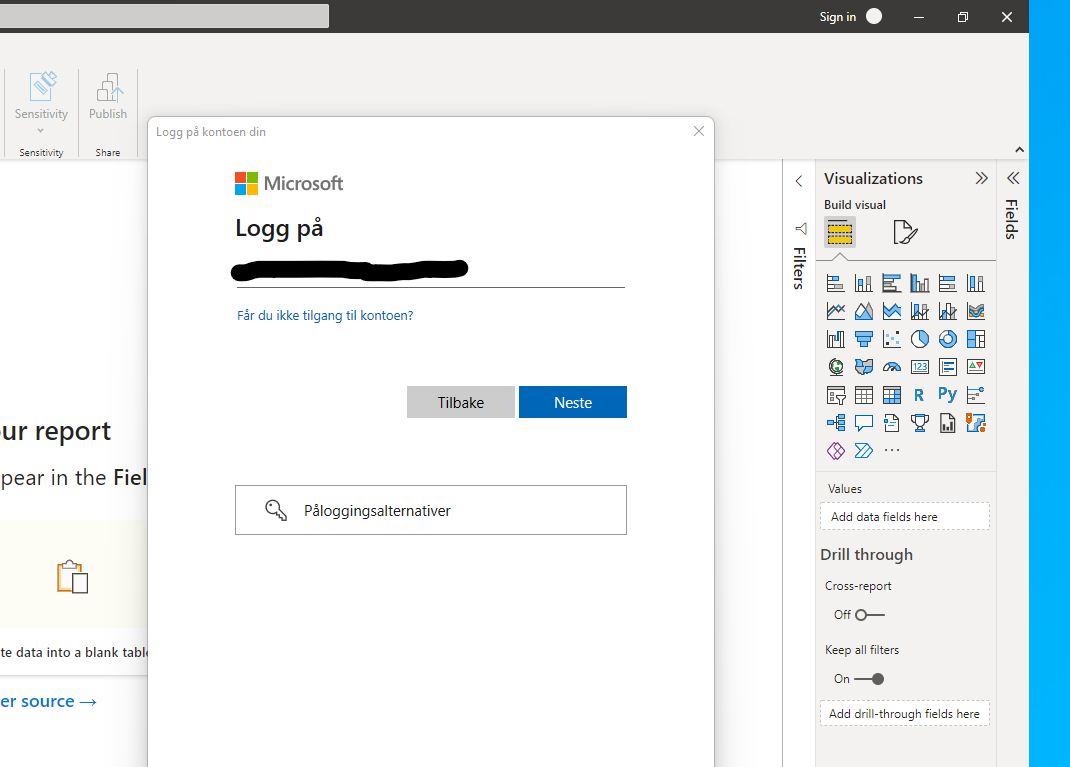Click the Tilbake button
The image size is (1070, 767).
click(461, 402)
